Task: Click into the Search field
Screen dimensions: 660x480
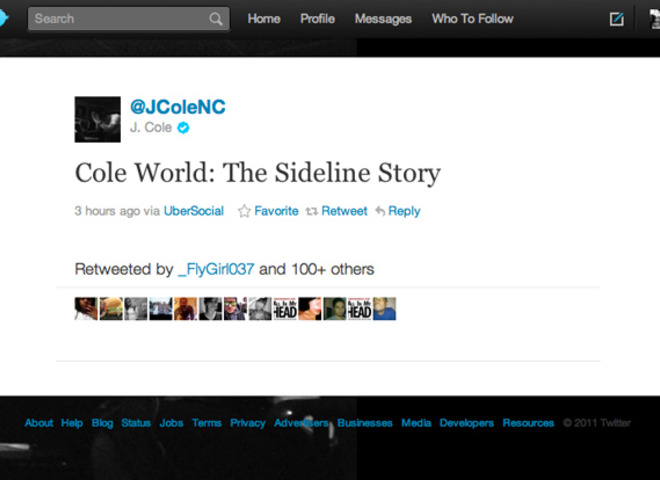Action: coord(118,19)
